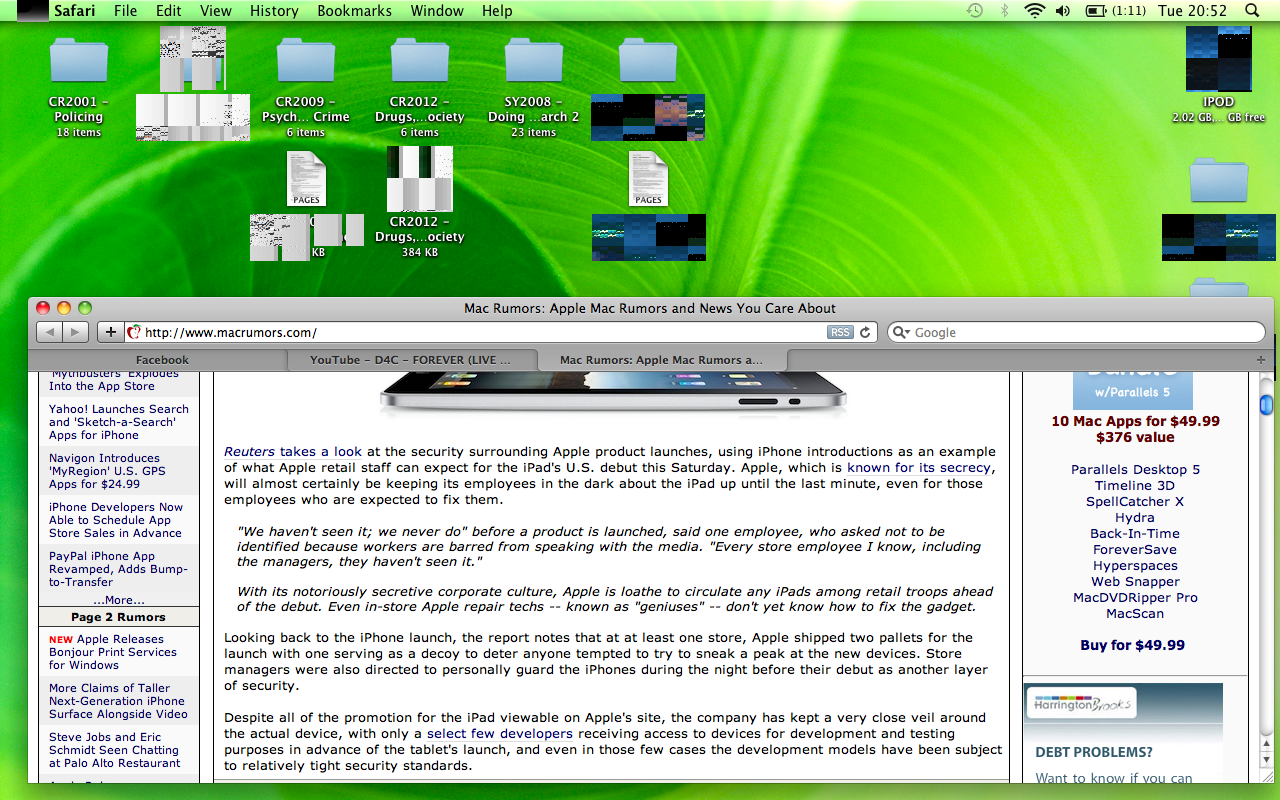The image size is (1280, 800).
Task: Open 'known for its secrecy' link
Action: tap(919, 468)
